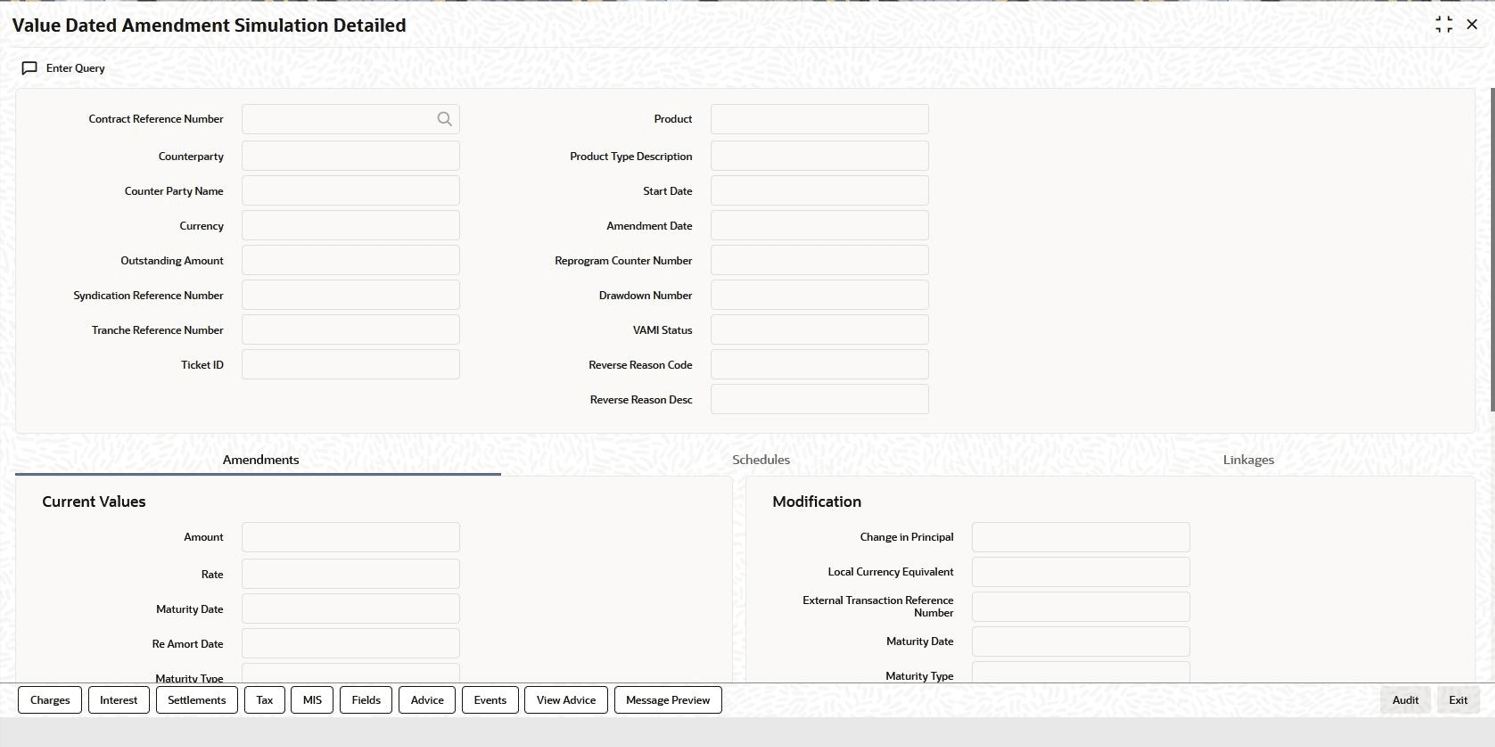
Task: Focus the Product input field
Action: (x=820, y=119)
